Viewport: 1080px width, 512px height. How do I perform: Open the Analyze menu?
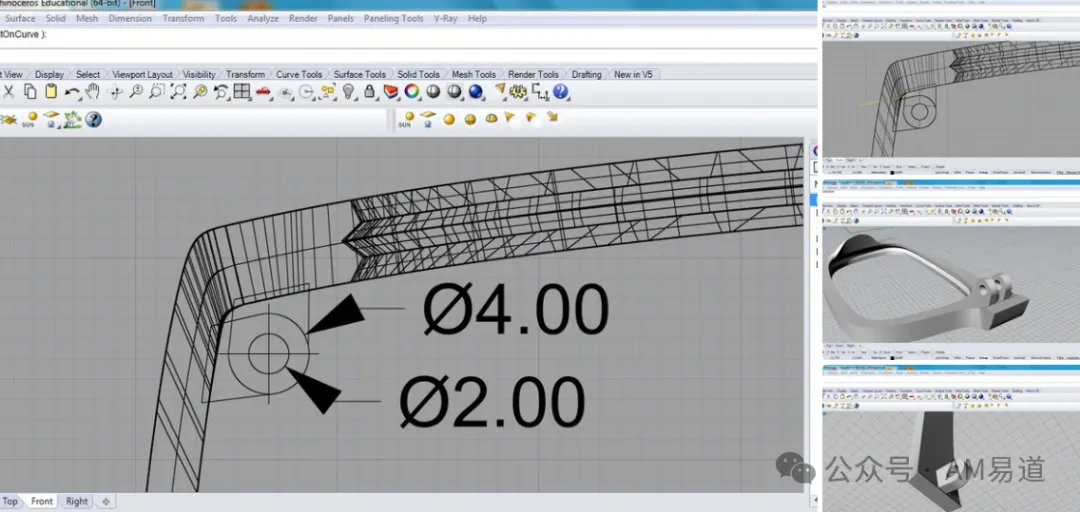click(x=262, y=19)
